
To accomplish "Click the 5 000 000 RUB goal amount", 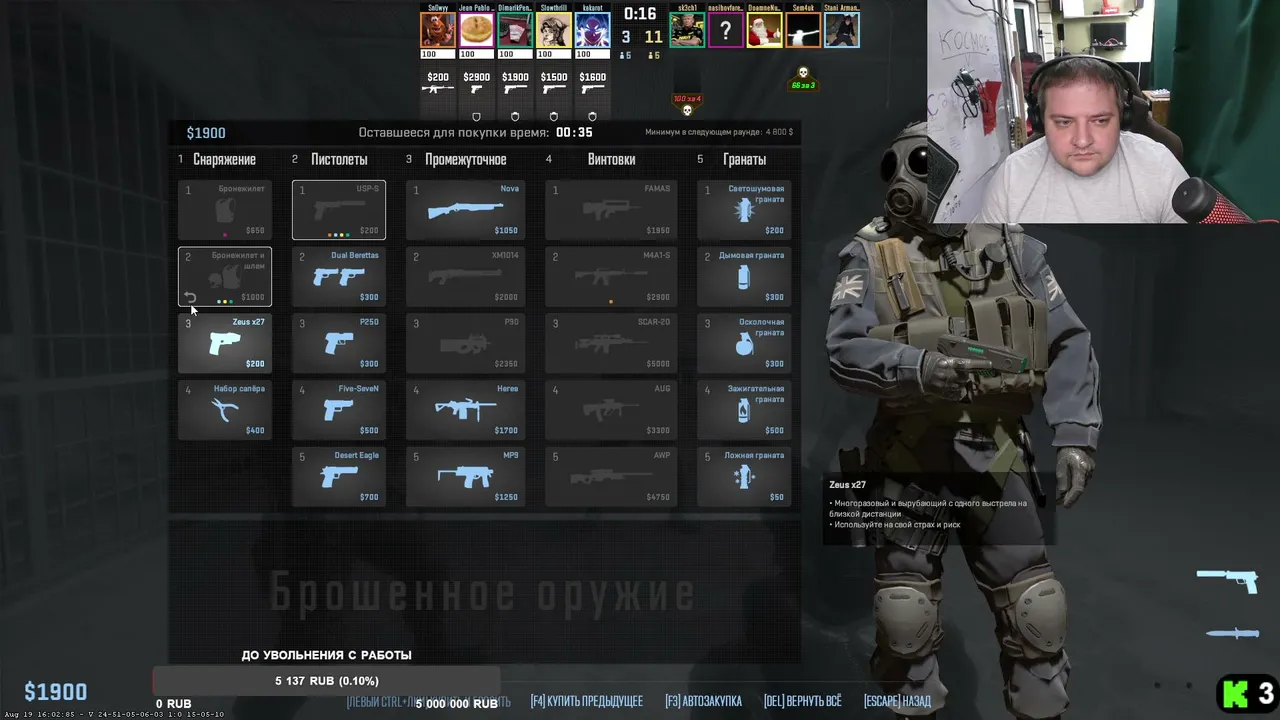I will [x=457, y=704].
